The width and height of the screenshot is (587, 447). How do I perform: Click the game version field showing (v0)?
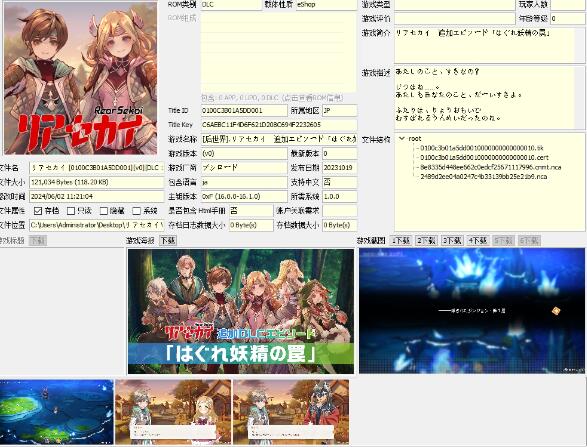tap(244, 153)
